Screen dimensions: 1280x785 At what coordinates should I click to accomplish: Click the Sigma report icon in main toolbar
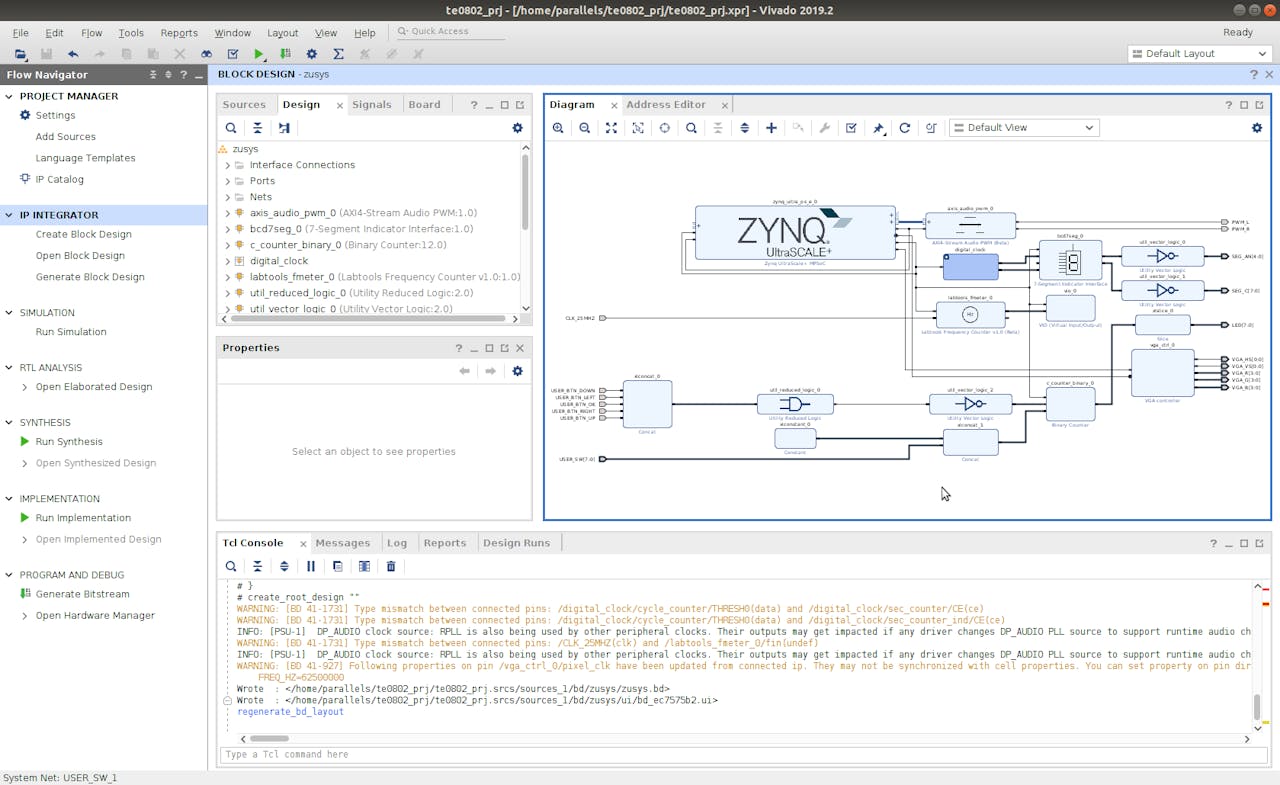pos(338,54)
